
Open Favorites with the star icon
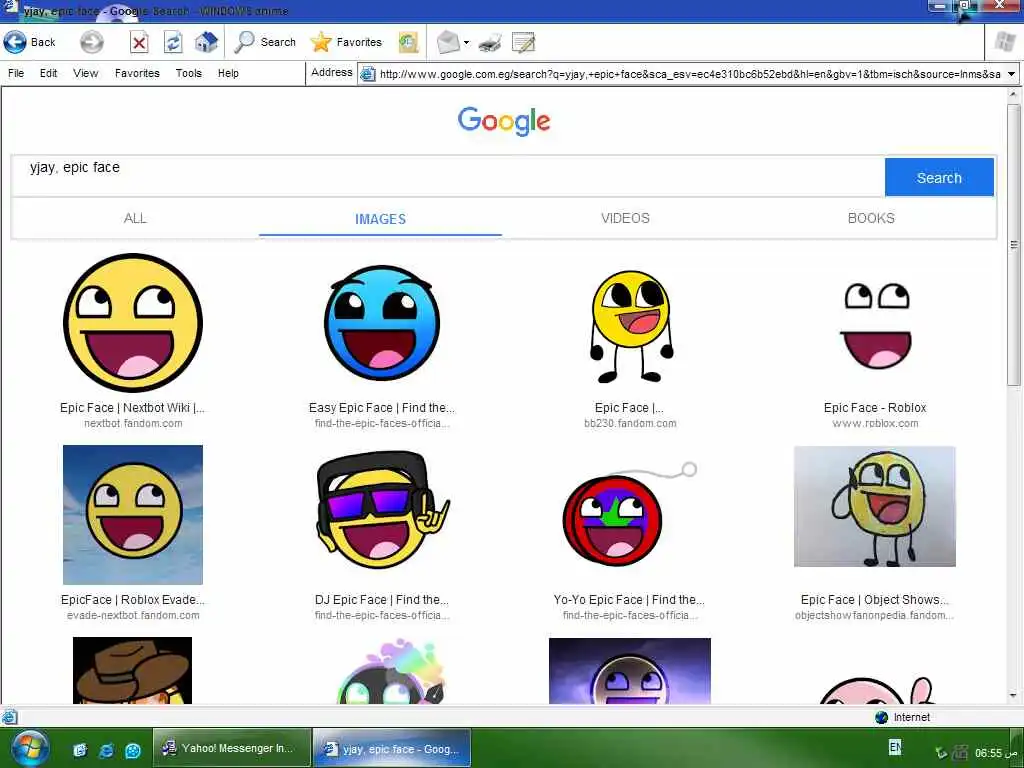[x=346, y=42]
